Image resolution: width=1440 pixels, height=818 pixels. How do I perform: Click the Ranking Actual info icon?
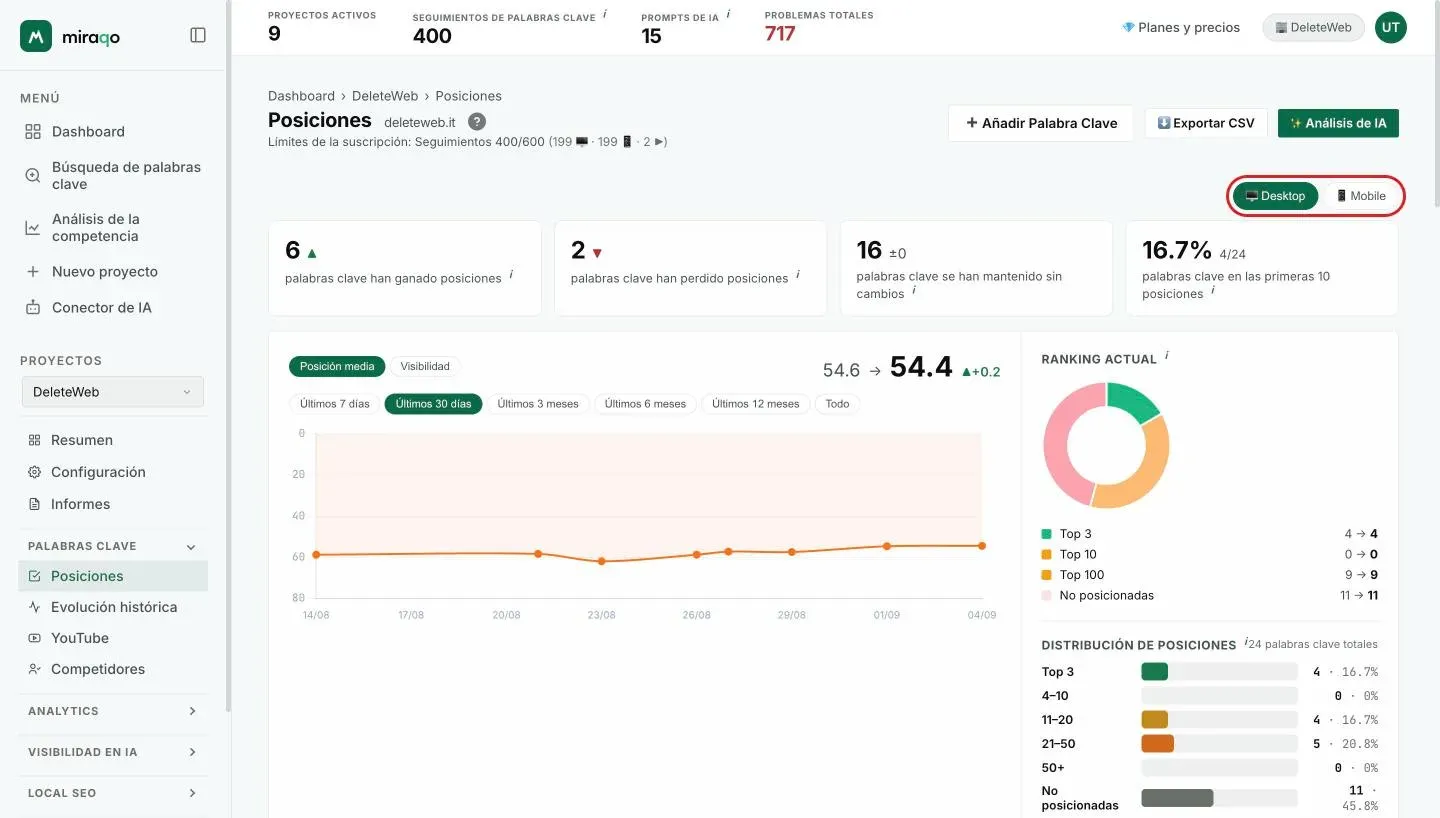tap(1167, 355)
